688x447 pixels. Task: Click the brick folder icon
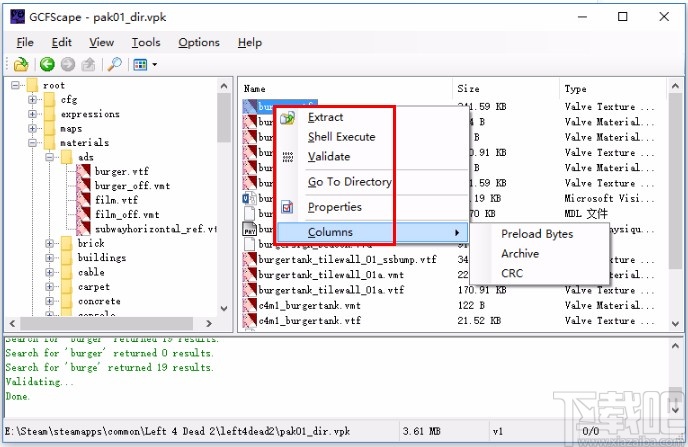click(67, 243)
